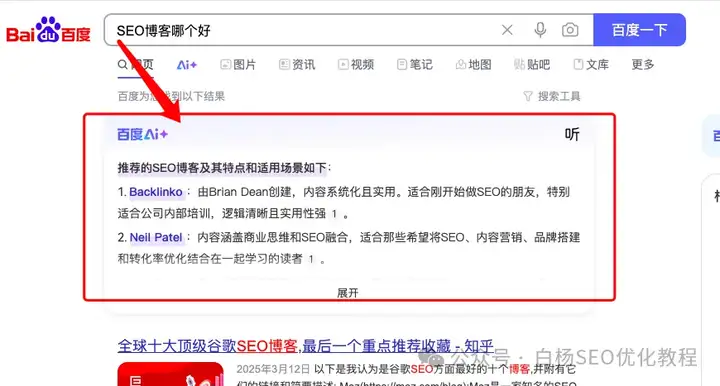Switch to the 文库 tab
Image resolution: width=720 pixels, height=386 pixels.
click(591, 65)
